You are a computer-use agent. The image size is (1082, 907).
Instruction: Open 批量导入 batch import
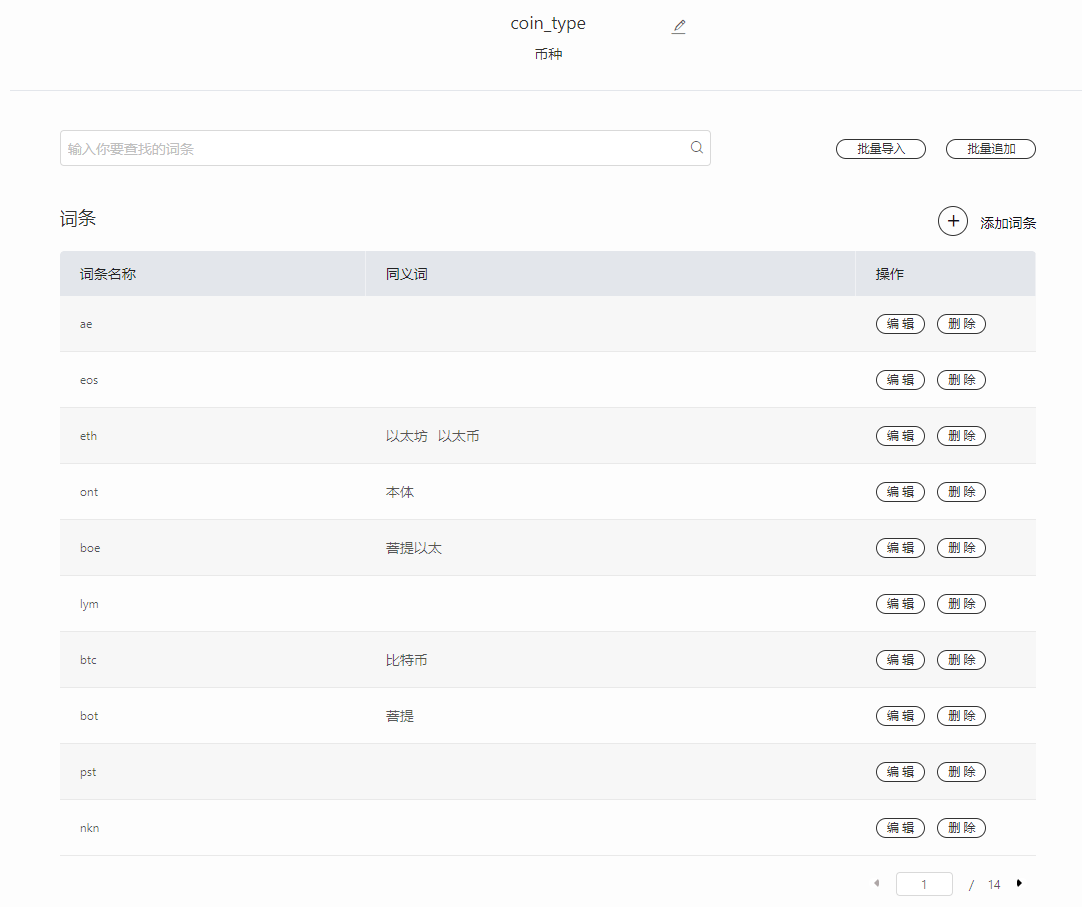[x=881, y=148]
